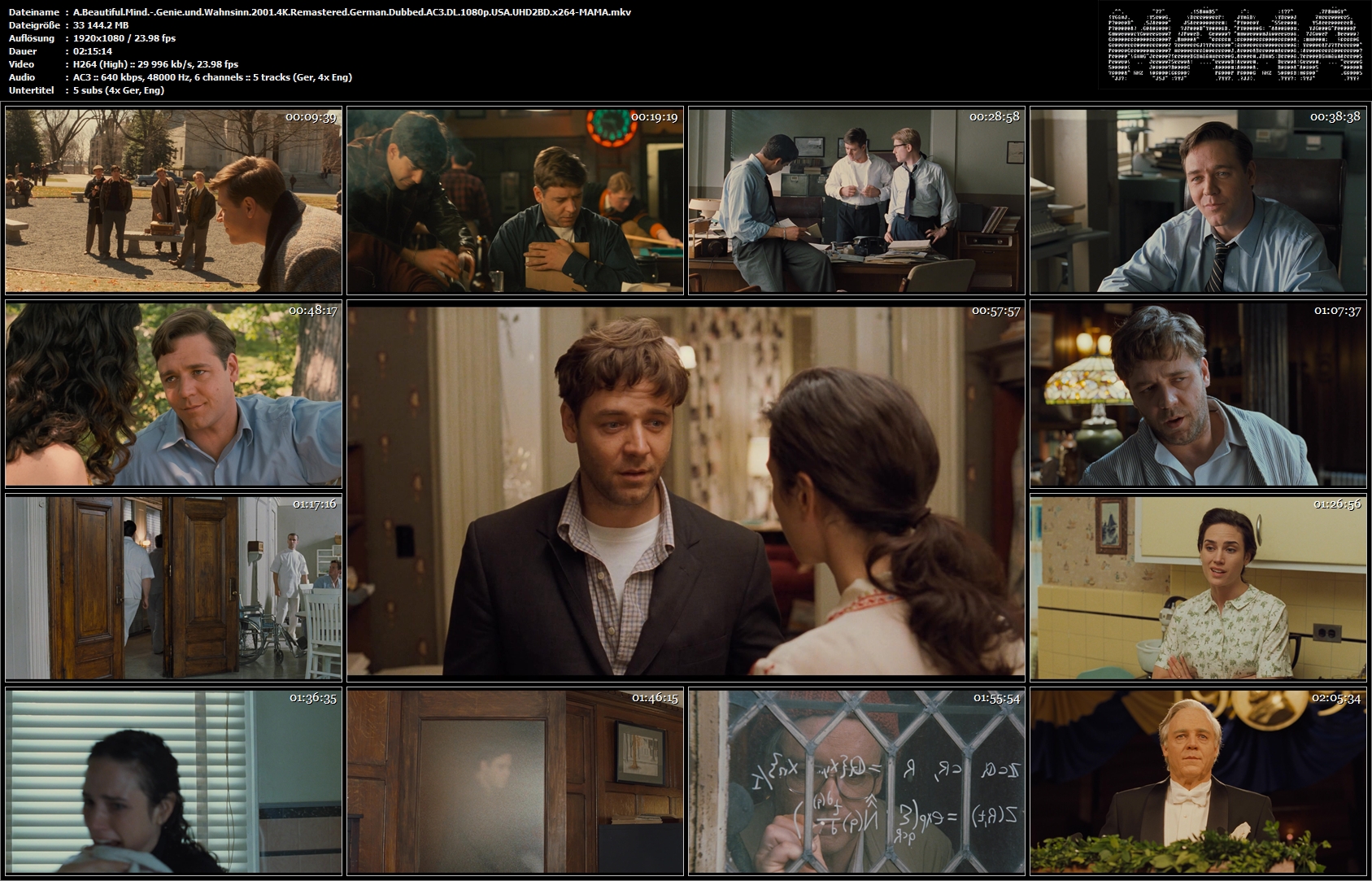Open the window equations frame at 01:55:54
Viewport: 1372px width, 881px height.
pos(856,782)
